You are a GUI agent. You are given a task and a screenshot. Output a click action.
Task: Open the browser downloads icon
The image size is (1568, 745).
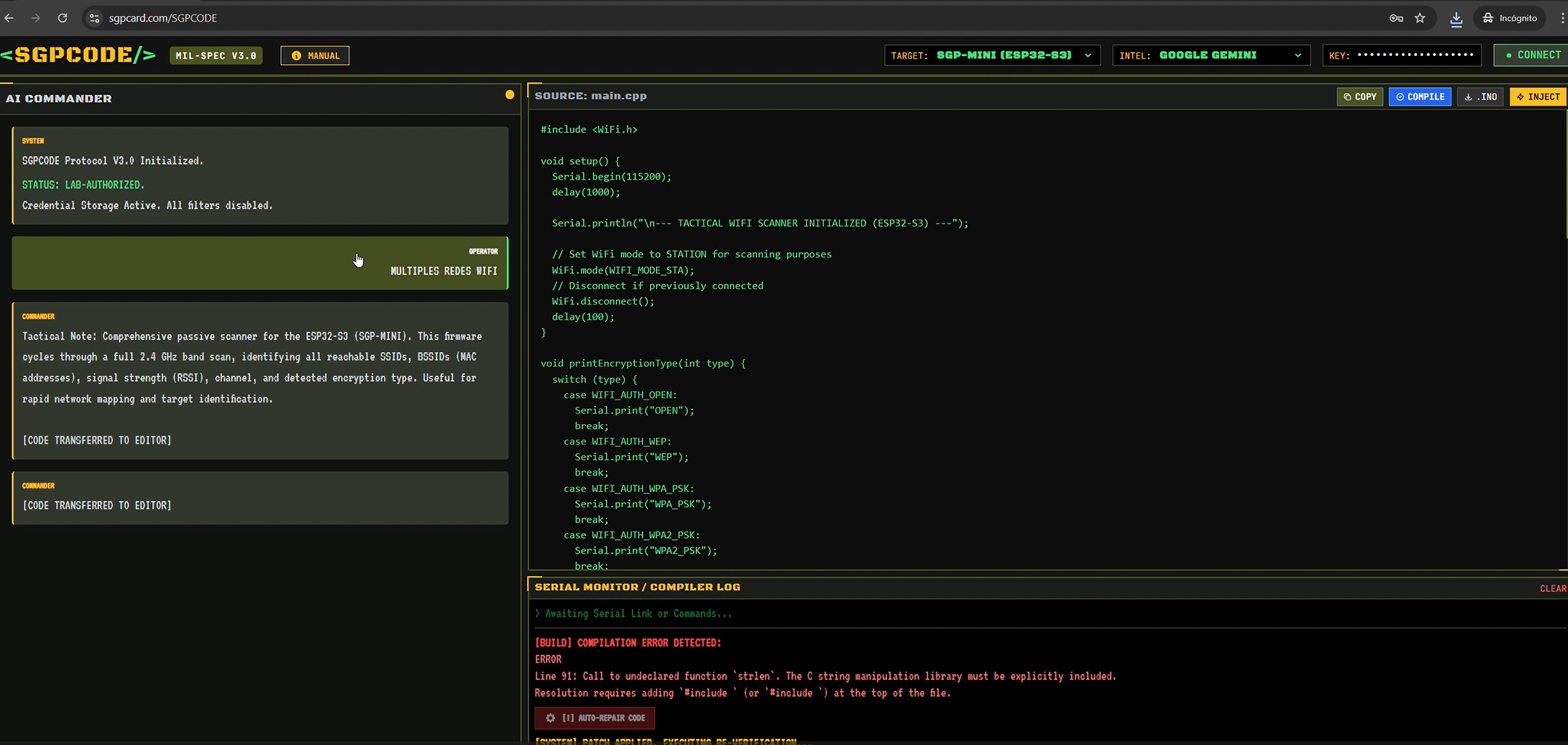click(1455, 17)
